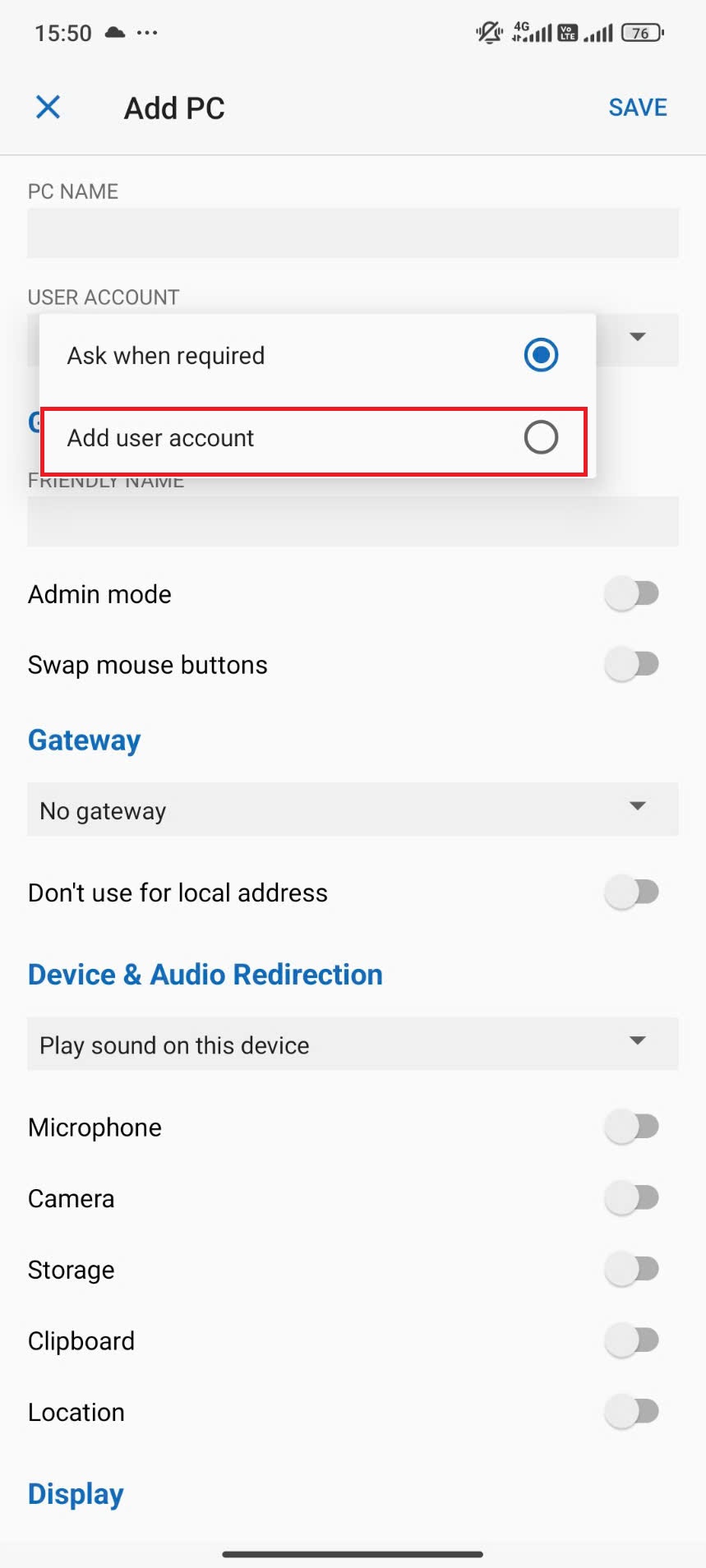Turn on Camera redirection
The image size is (706, 1568).
632,1198
